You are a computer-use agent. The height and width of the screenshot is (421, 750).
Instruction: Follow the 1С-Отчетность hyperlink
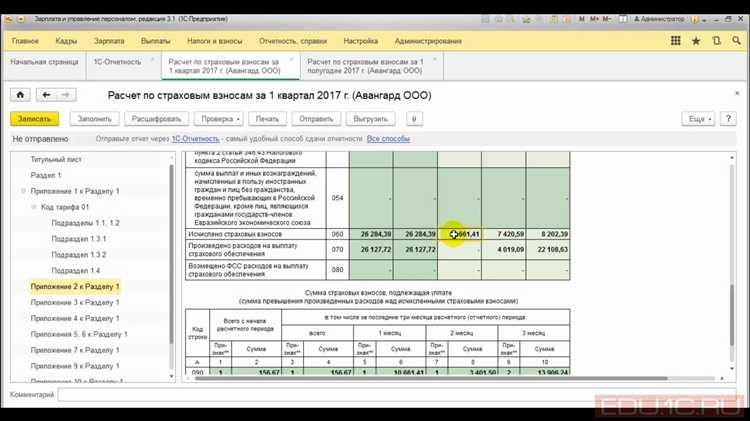click(195, 139)
